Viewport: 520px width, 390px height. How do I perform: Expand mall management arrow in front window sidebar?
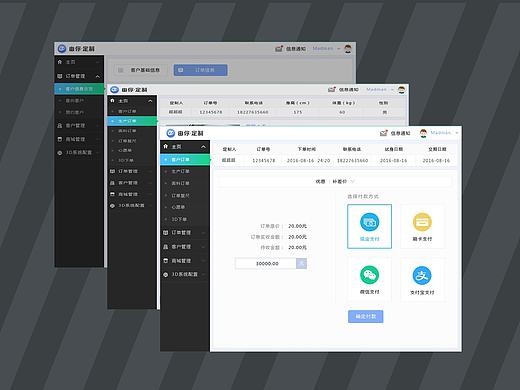pyautogui.click(x=203, y=261)
